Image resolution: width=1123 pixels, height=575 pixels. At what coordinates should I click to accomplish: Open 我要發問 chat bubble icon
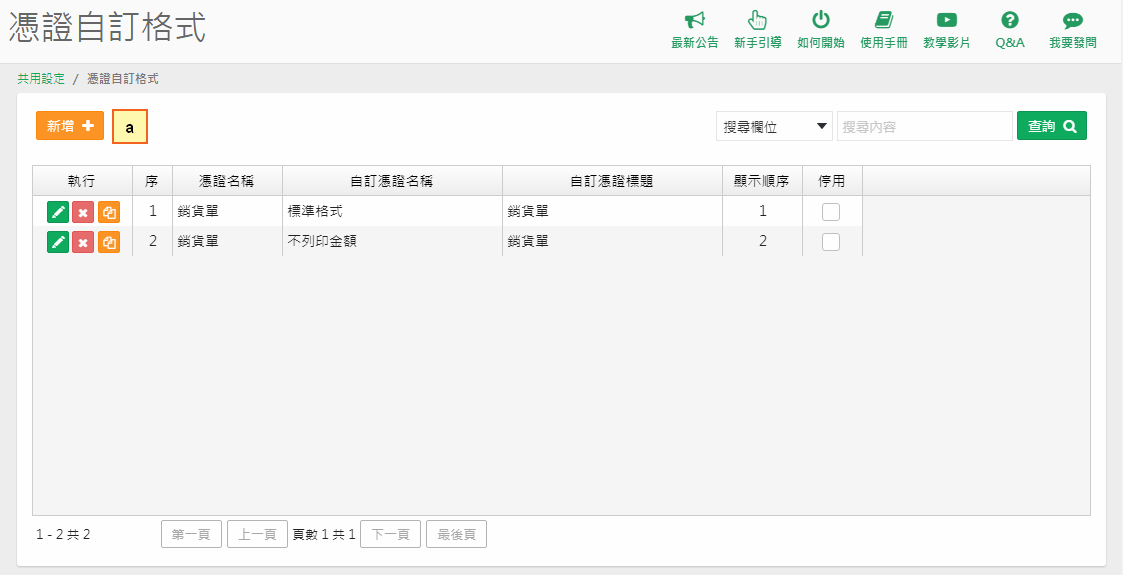point(1072,20)
